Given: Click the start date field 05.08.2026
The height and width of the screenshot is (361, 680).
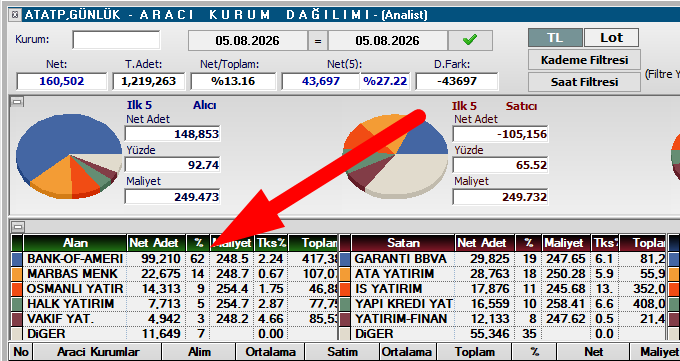Looking at the screenshot, I should tap(248, 41).
